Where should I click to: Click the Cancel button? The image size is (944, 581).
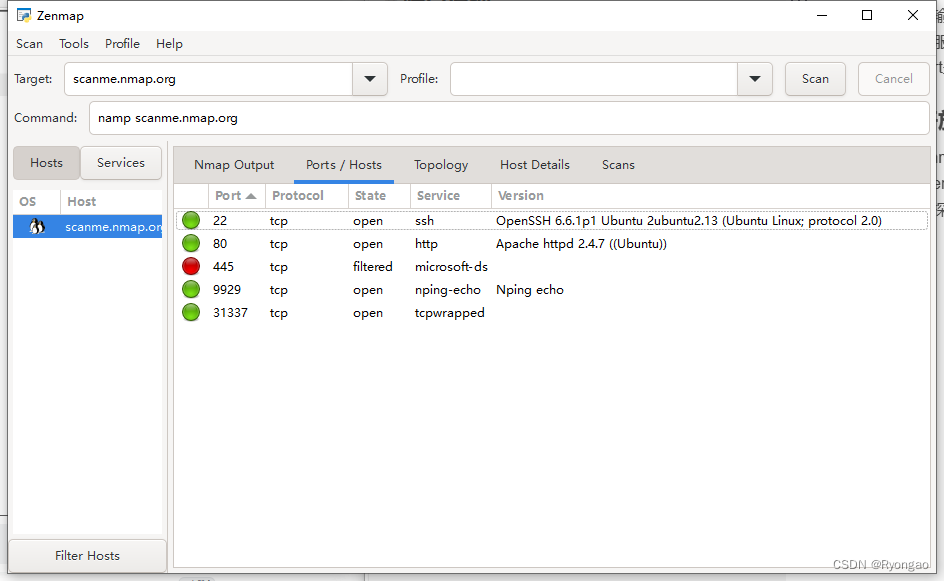(x=893, y=79)
